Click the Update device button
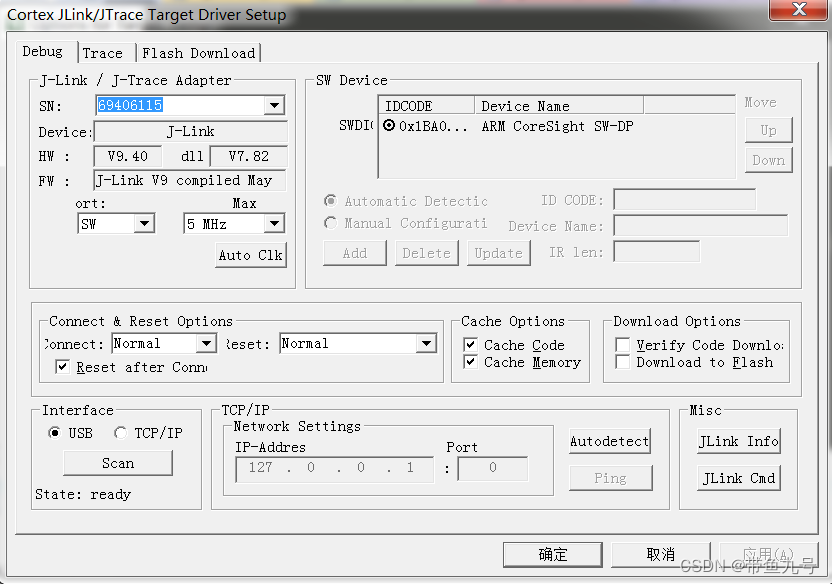 (499, 253)
